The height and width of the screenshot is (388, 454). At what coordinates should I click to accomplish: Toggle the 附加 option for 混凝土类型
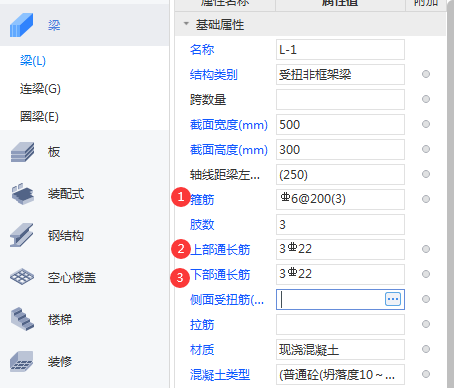[x=426, y=374]
